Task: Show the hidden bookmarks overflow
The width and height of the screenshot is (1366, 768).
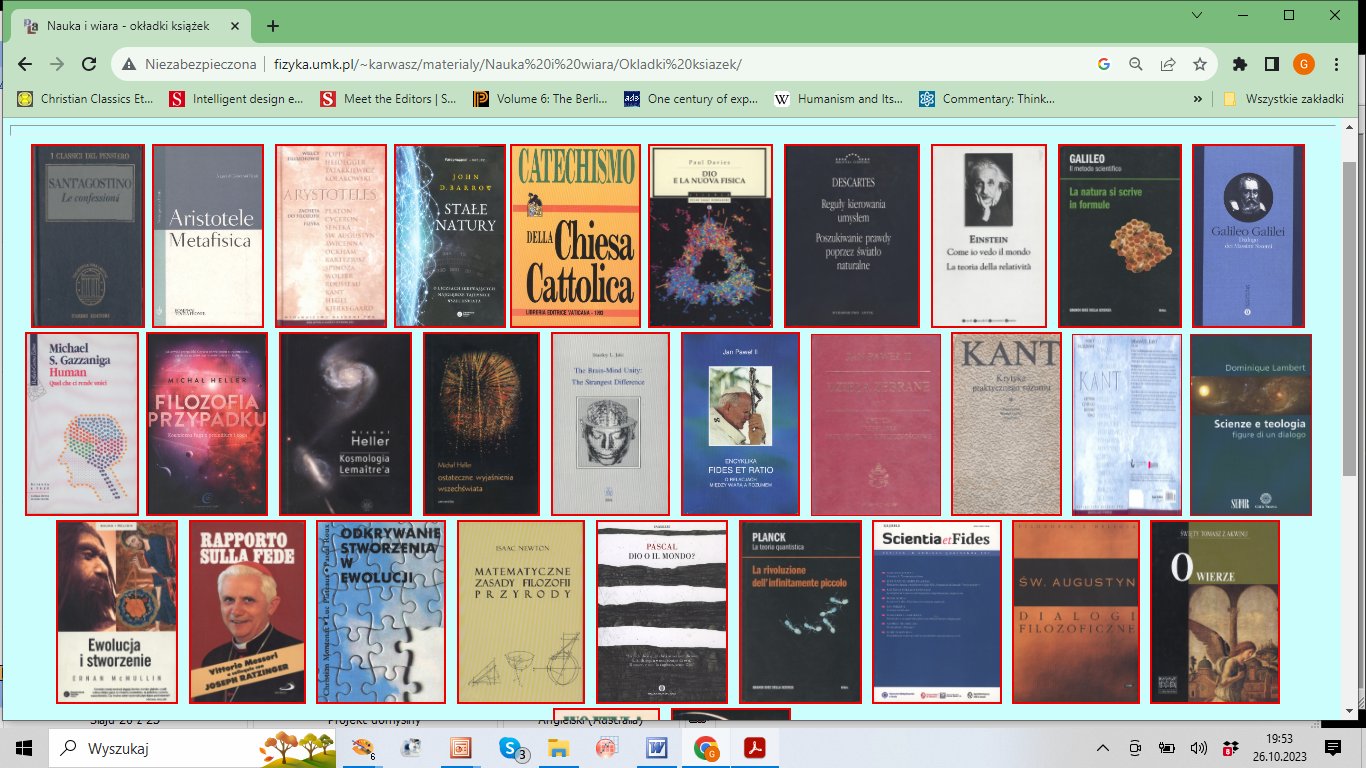Action: (x=1198, y=99)
